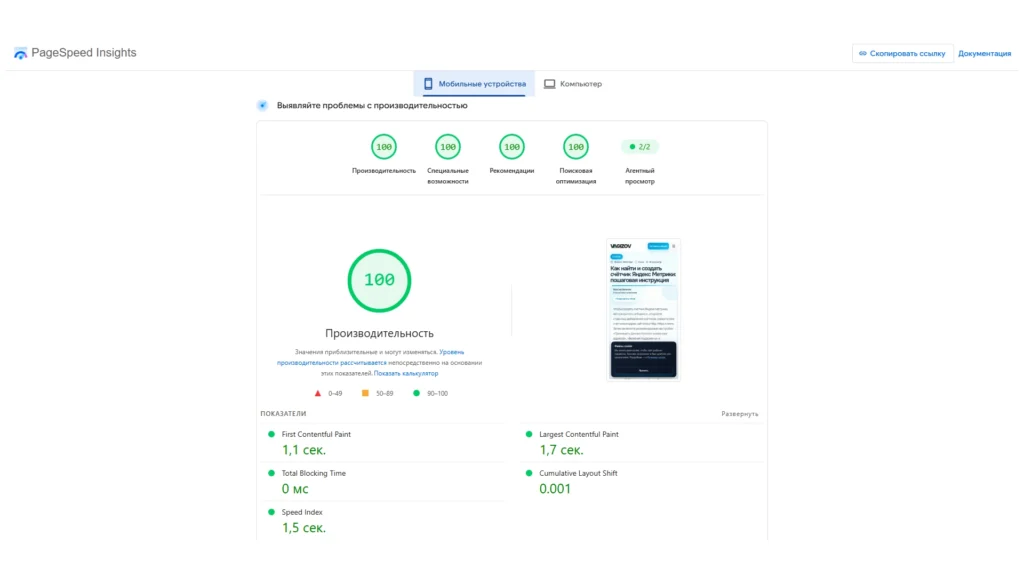Open the page screenshot thumbnail
This screenshot has width=1024, height=576.
coord(643,310)
